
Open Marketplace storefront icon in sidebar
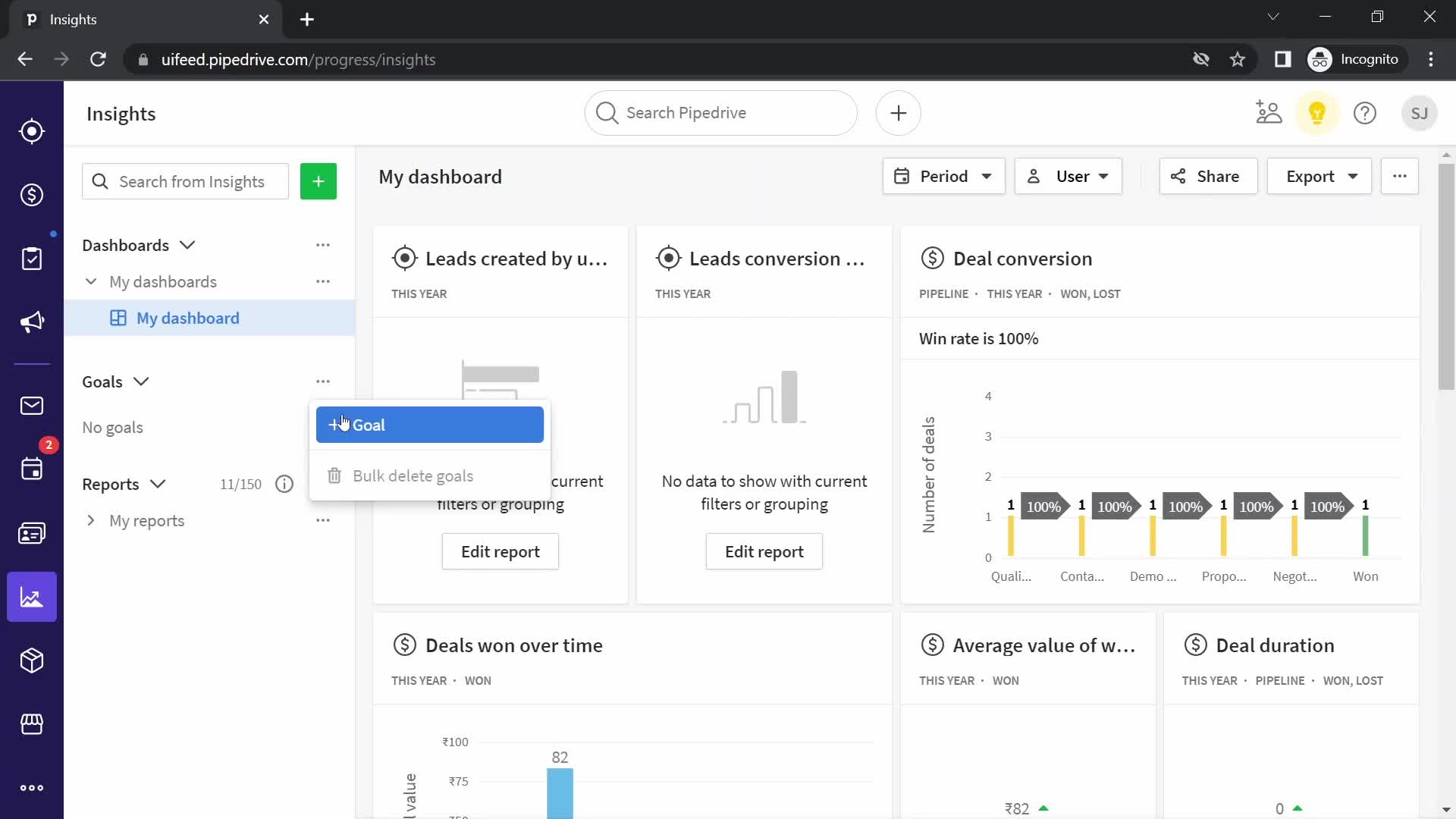pos(32,724)
